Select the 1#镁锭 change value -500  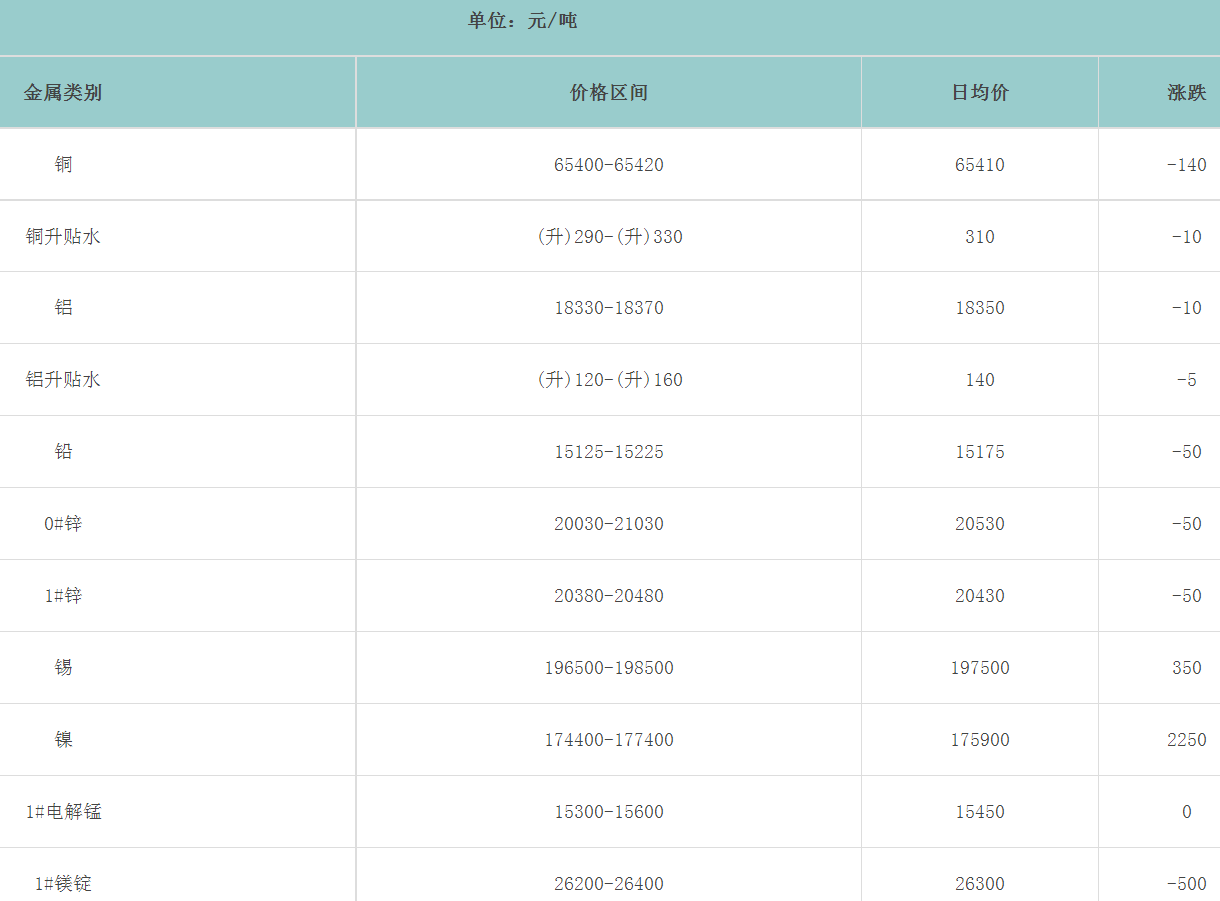pyautogui.click(x=1186, y=884)
